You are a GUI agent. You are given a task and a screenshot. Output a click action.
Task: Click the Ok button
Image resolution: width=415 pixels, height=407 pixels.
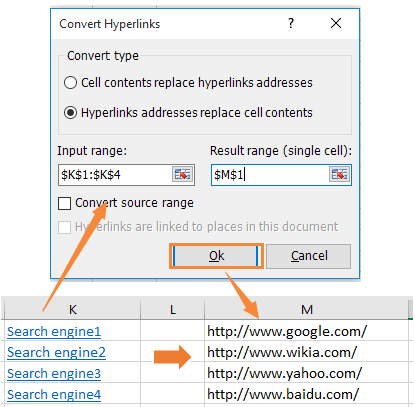(217, 256)
